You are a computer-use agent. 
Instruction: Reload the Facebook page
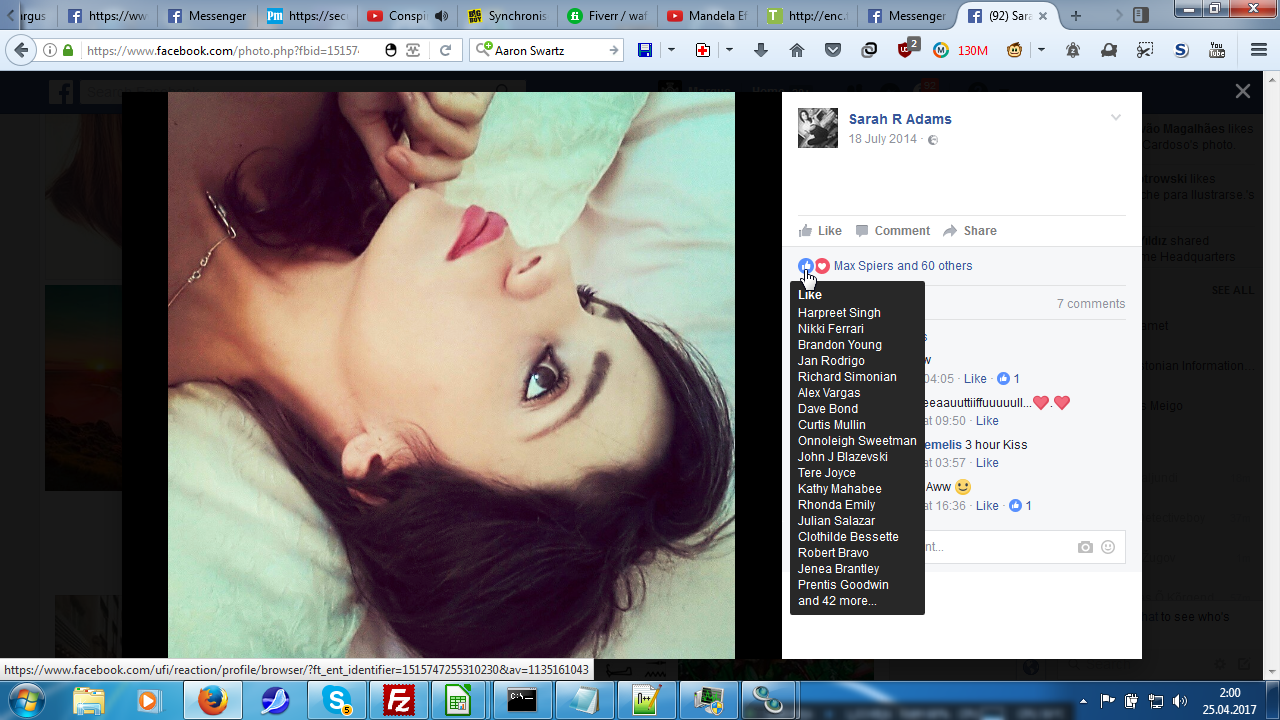coord(445,50)
